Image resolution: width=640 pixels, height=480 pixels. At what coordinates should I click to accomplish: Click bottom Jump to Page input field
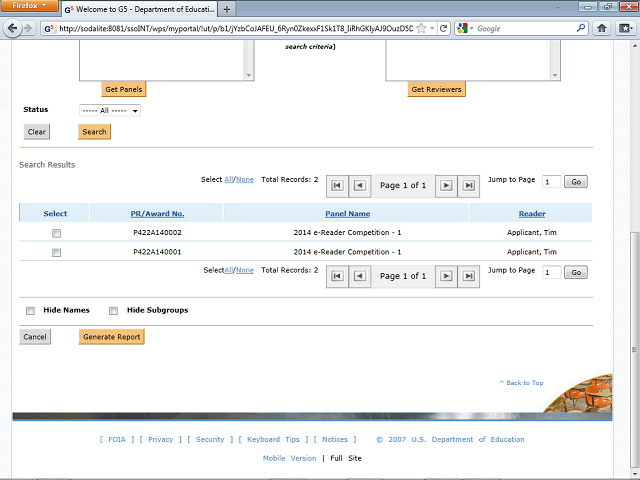pyautogui.click(x=551, y=272)
